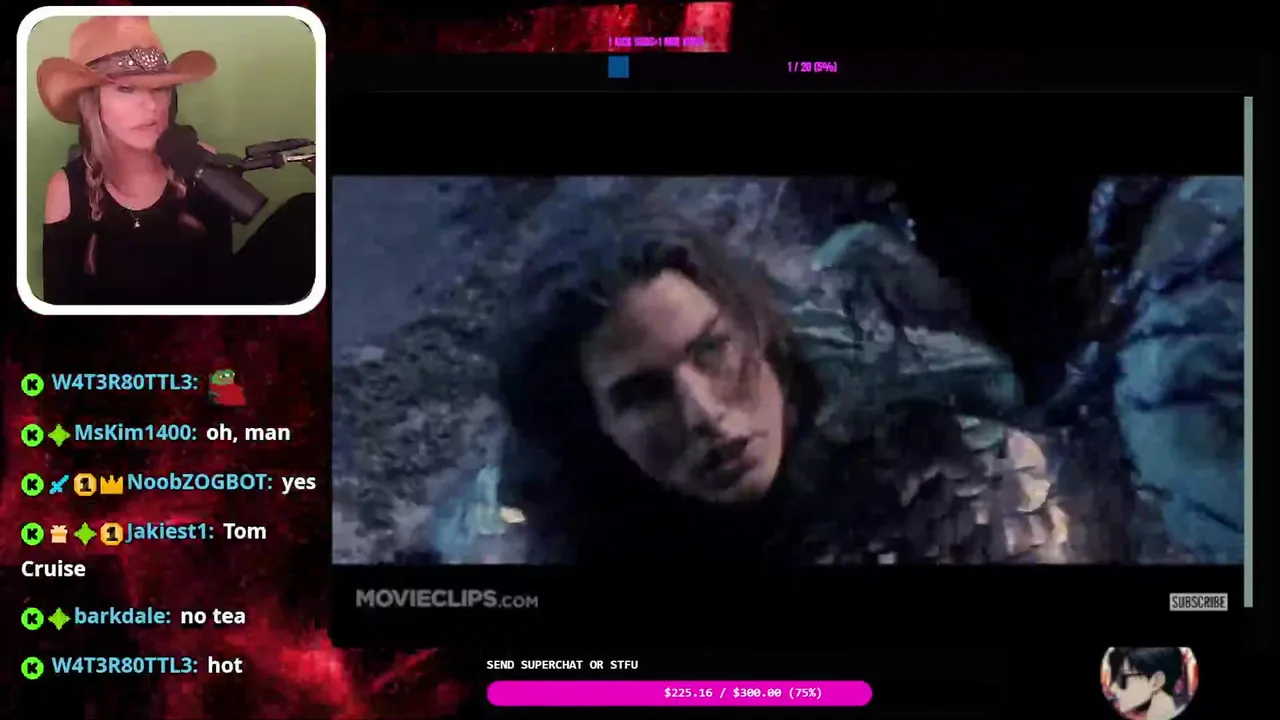Open W4T3R80TTL3 username on the 'hot' message
This screenshot has width=1280, height=720.
pyautogui.click(x=124, y=665)
